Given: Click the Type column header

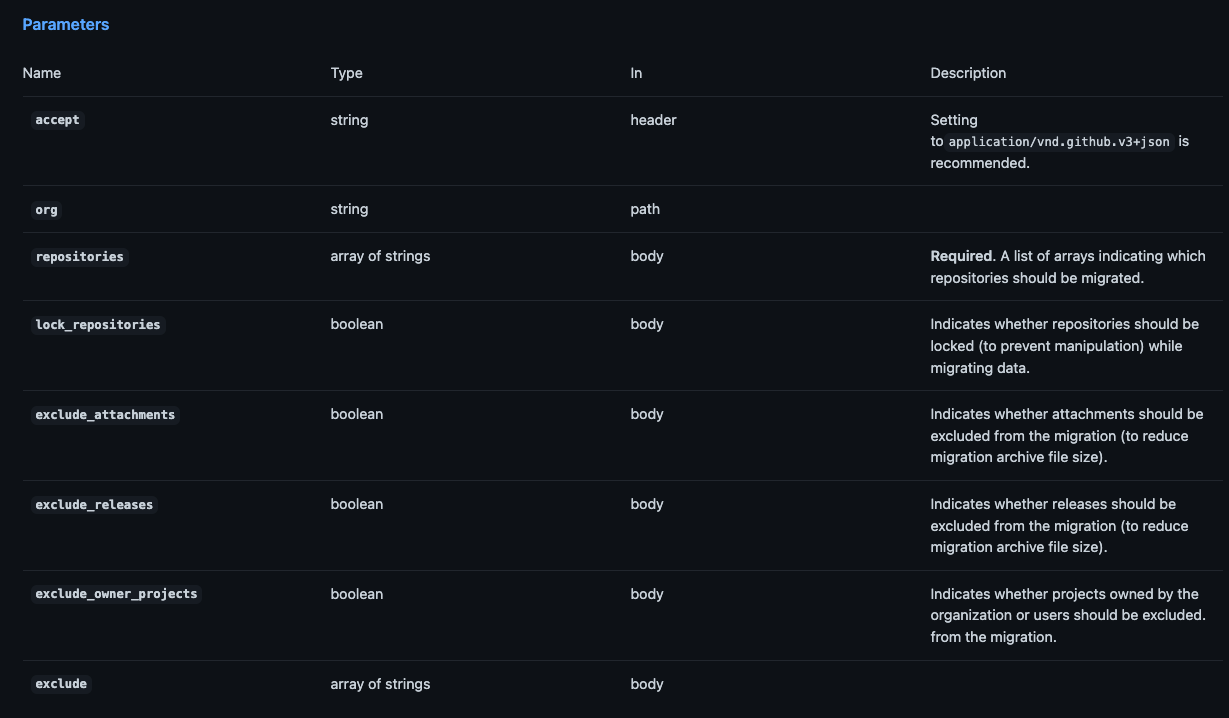Looking at the screenshot, I should 346,73.
